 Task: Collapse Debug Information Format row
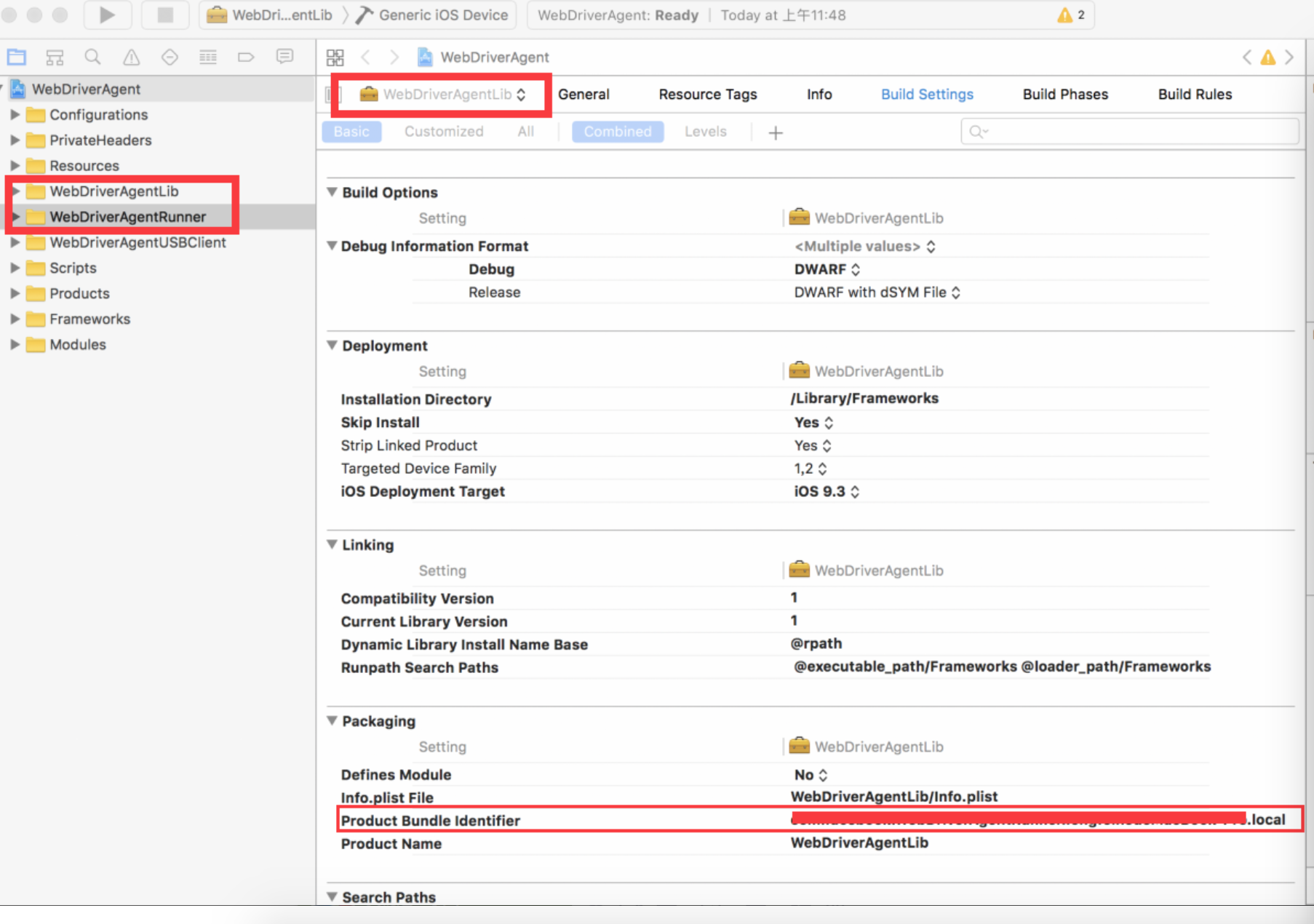pos(333,246)
